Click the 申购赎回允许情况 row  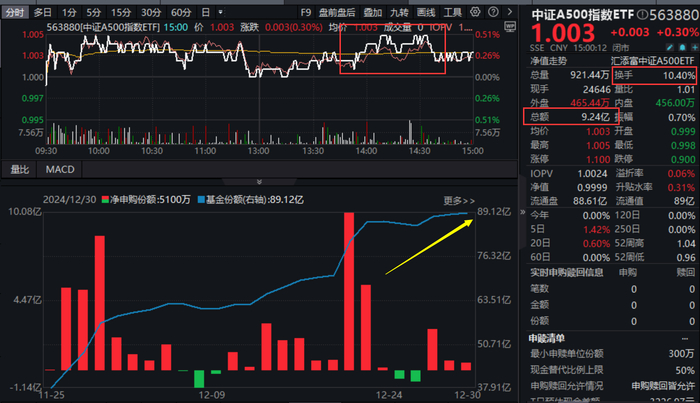point(612,386)
